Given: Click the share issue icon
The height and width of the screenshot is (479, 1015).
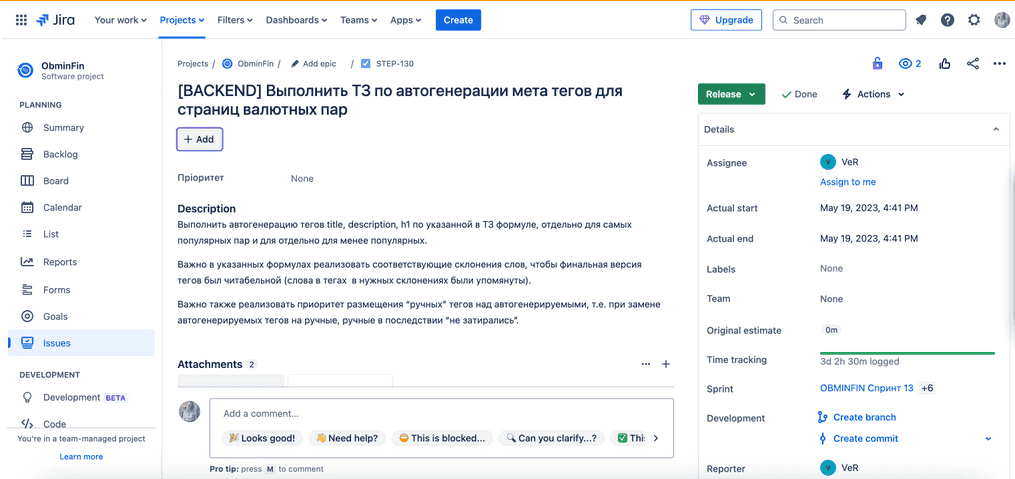Looking at the screenshot, I should (x=972, y=63).
